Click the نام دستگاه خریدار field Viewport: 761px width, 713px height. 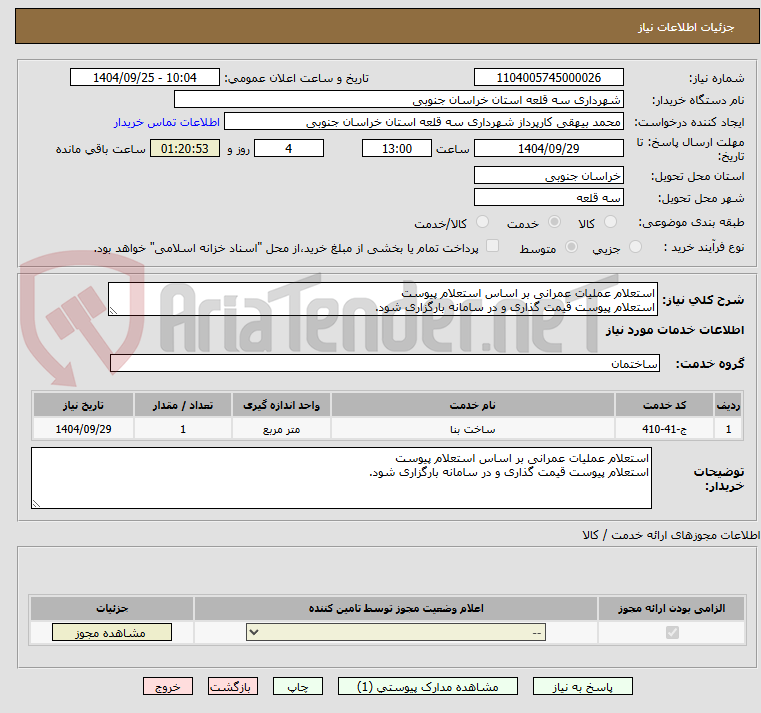click(398, 100)
